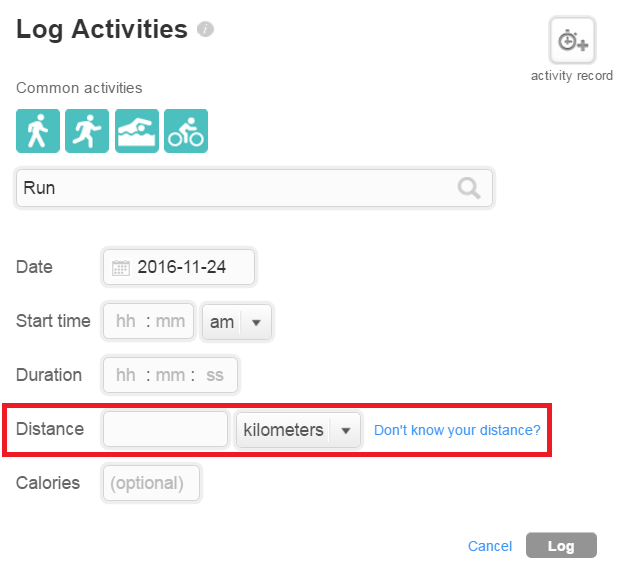Click the info icon beside Log Activities
This screenshot has width=625, height=573.
[206, 29]
